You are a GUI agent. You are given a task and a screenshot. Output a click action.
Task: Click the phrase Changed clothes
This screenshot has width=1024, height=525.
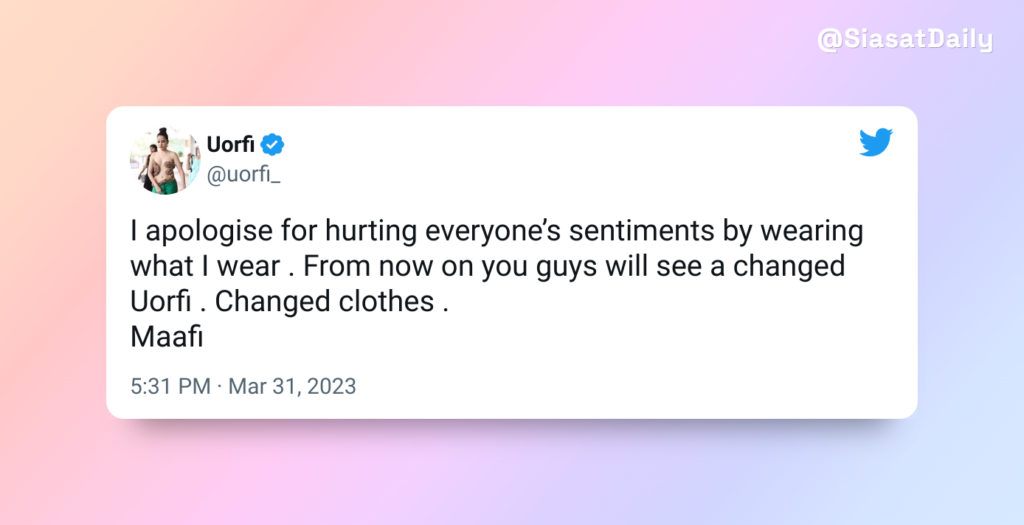[x=325, y=302]
